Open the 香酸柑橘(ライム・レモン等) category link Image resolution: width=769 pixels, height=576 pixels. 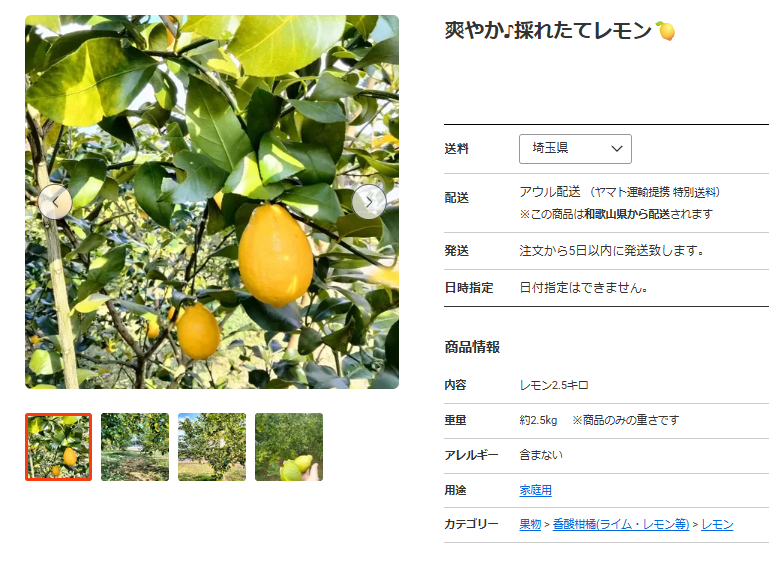tap(620, 525)
